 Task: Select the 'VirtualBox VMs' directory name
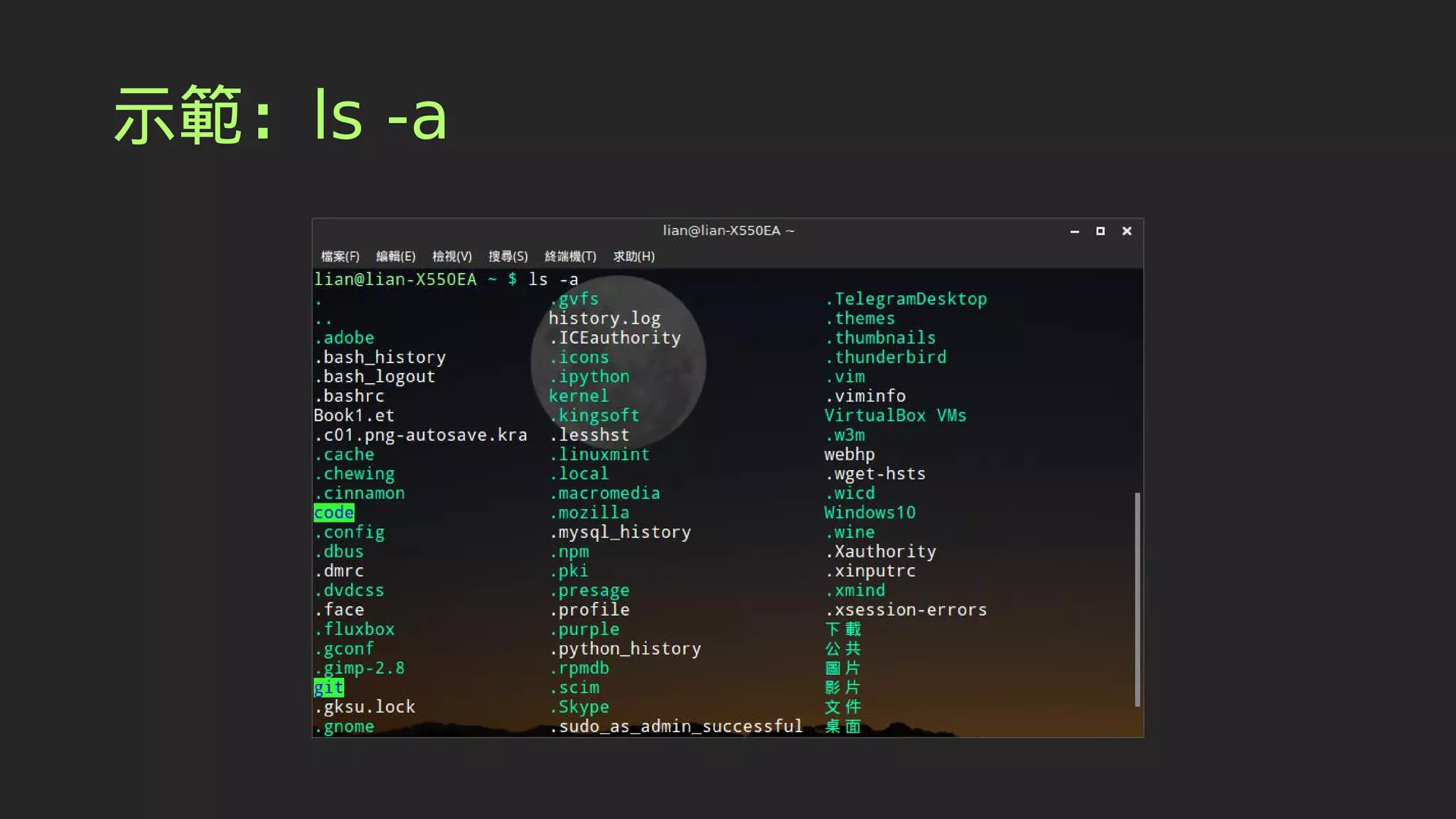tap(895, 415)
